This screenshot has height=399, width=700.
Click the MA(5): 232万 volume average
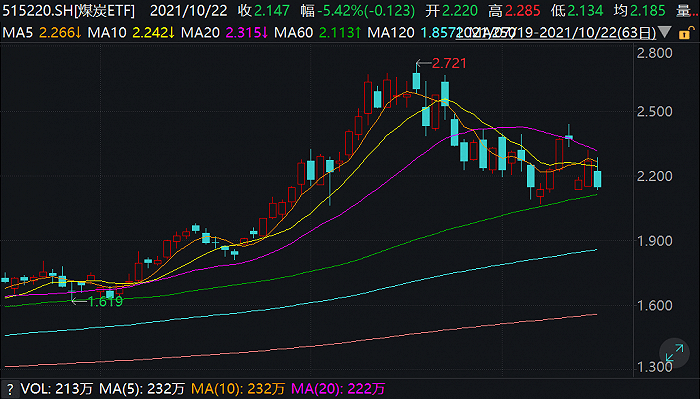point(142,389)
